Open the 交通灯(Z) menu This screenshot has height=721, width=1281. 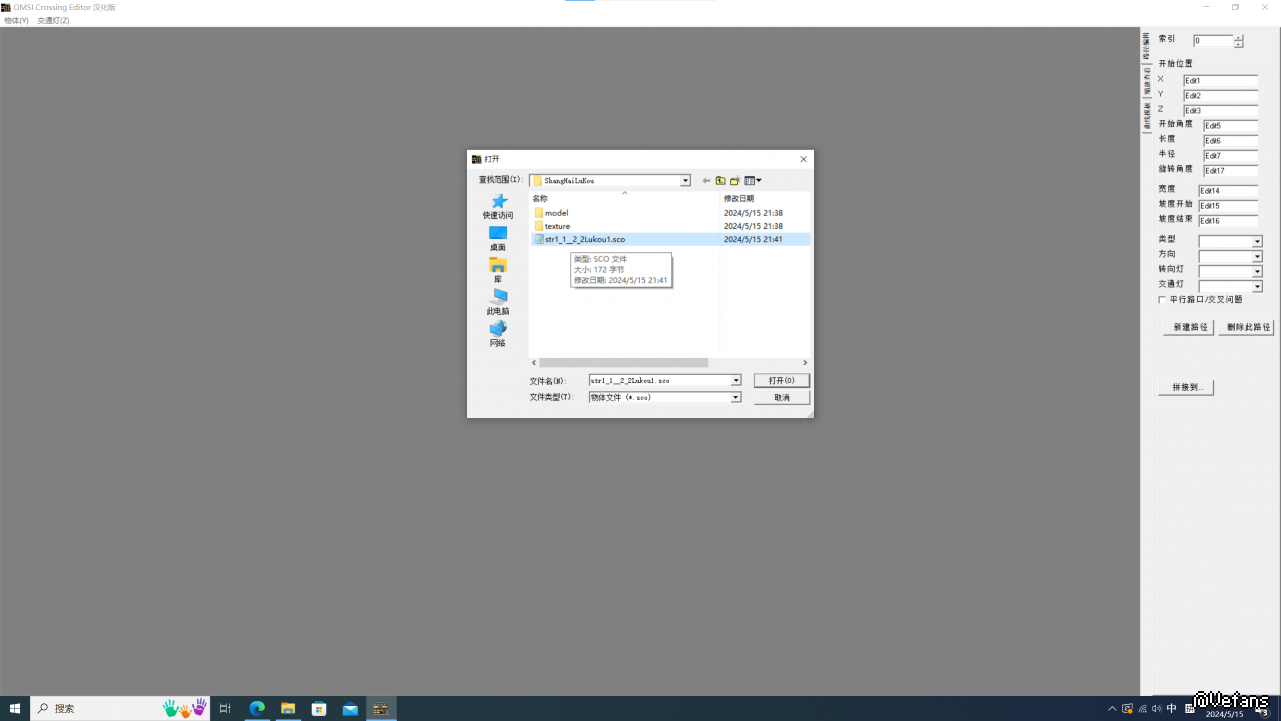[x=53, y=21]
